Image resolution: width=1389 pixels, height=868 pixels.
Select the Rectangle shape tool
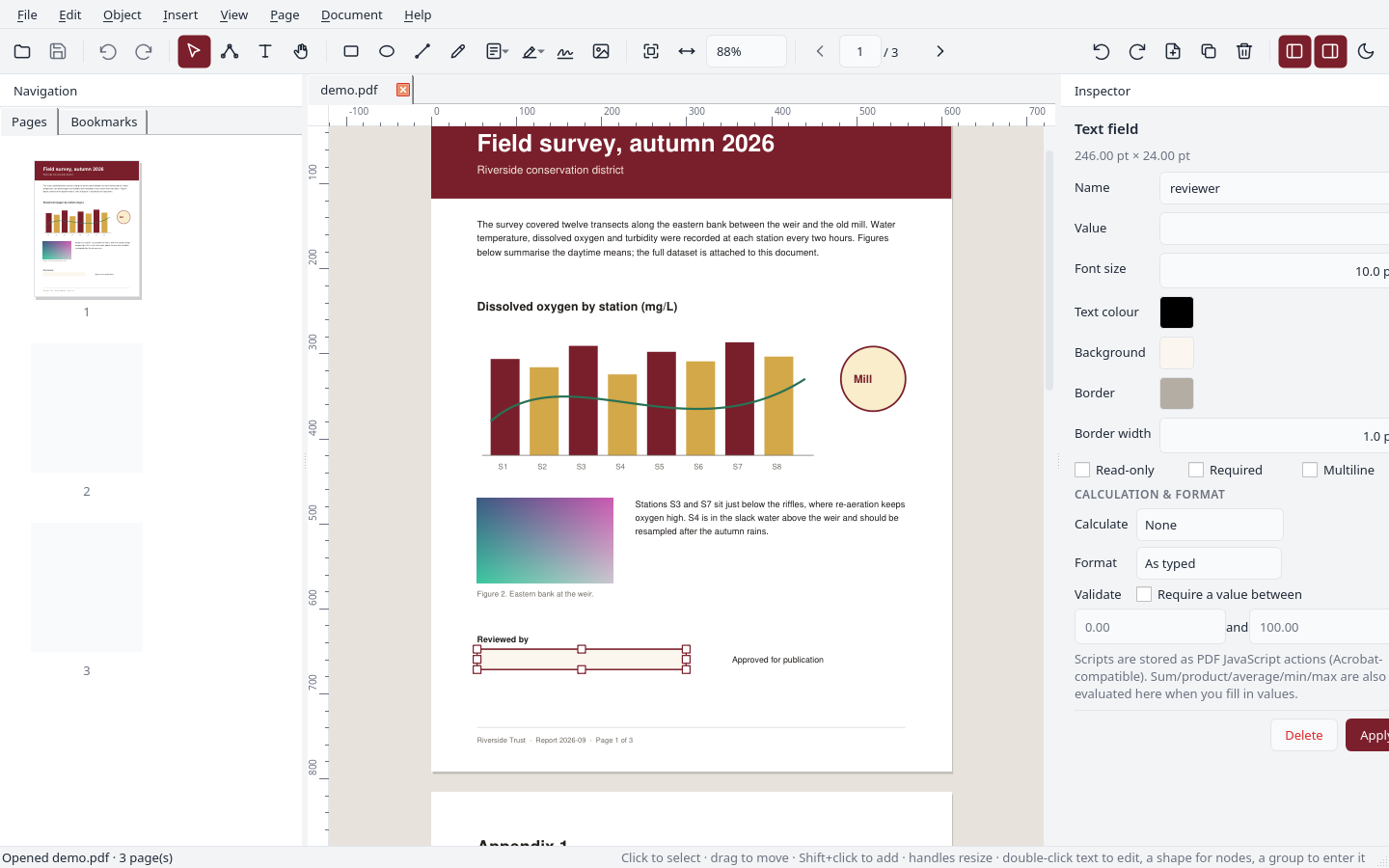click(351, 51)
